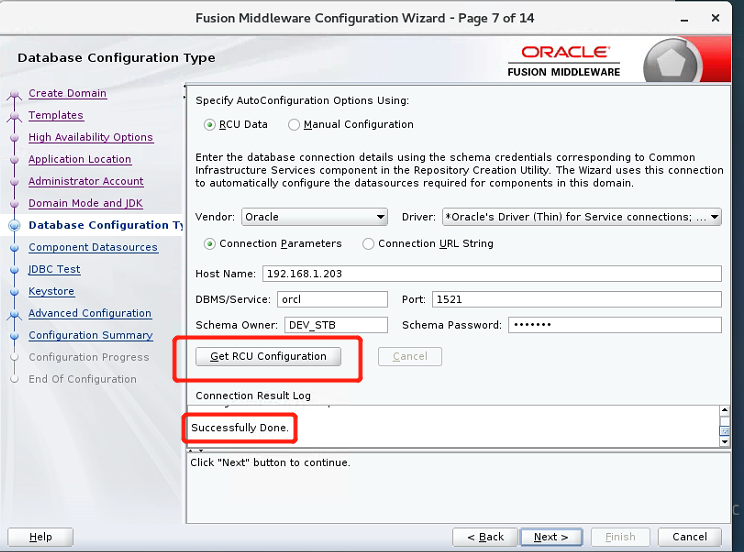
Task: Click the 'Successfully Done.' log text
Action: coord(240,428)
